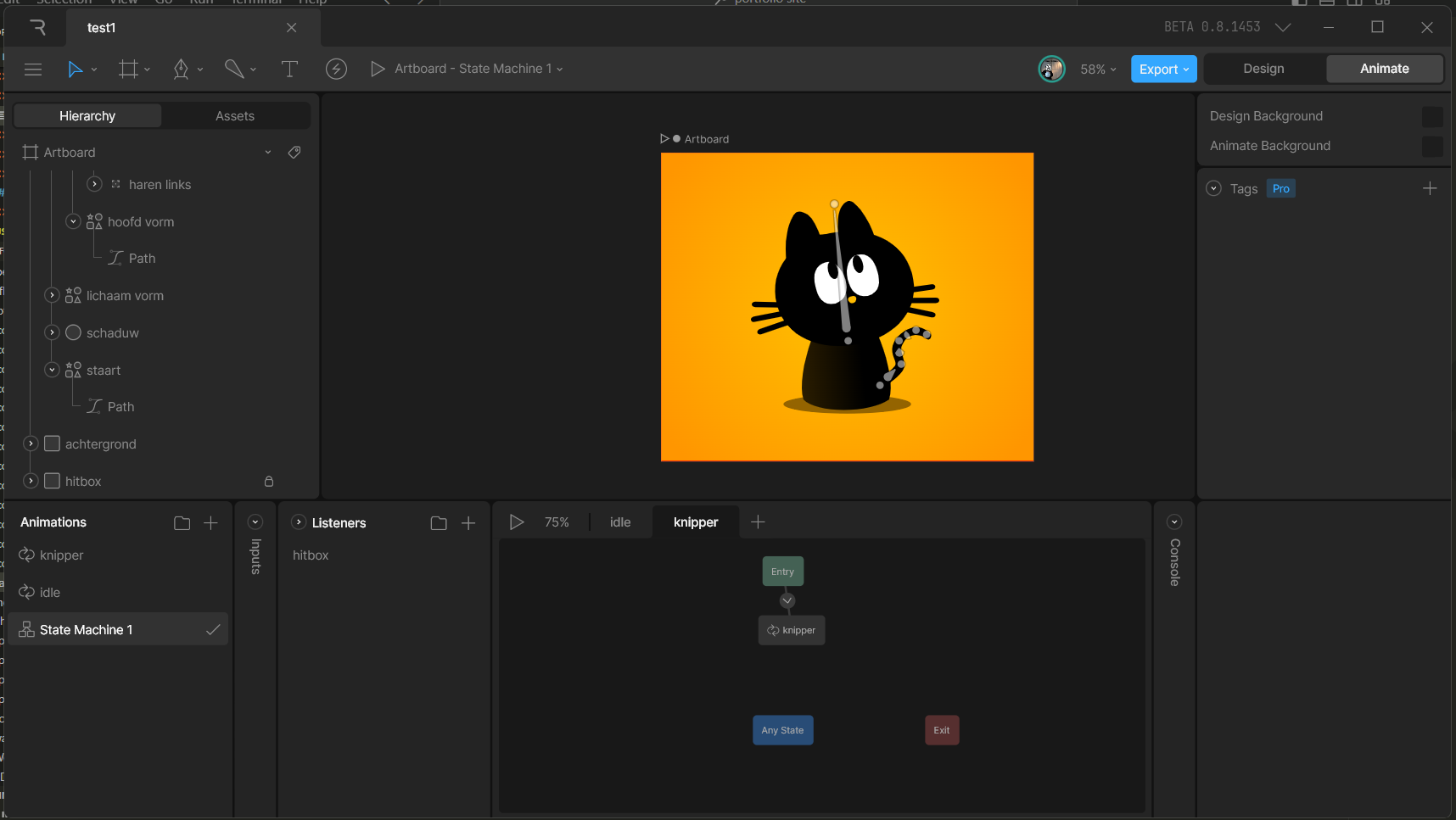
Task: Collapse the hoofd vorm group
Action: tap(73, 221)
